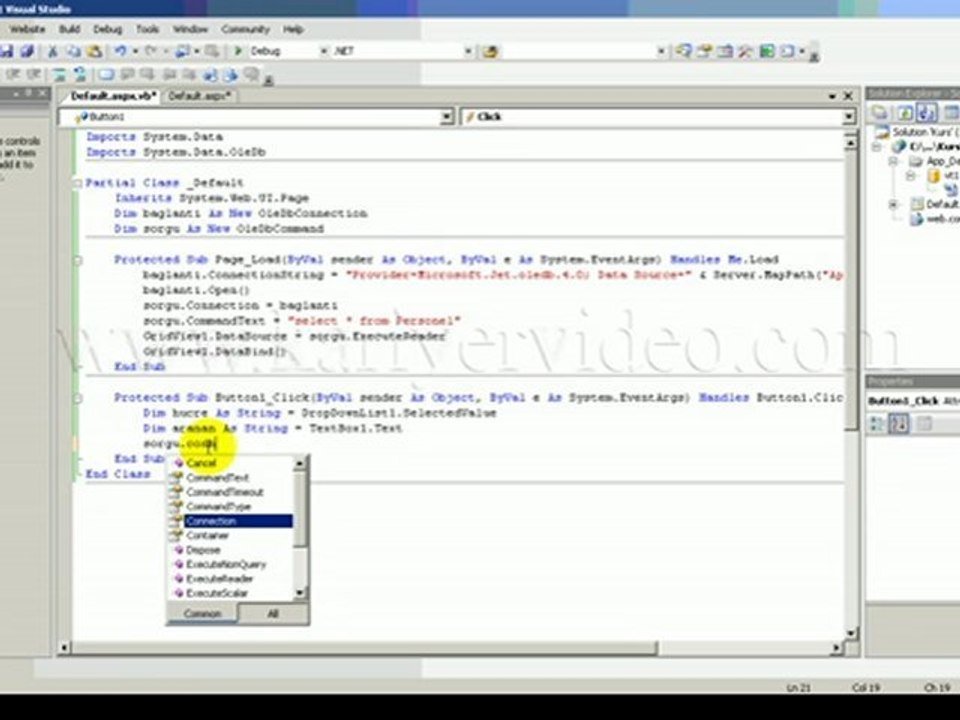The image size is (960, 720).
Task: Open the Undo history dropdown arrow
Action: click(135, 51)
